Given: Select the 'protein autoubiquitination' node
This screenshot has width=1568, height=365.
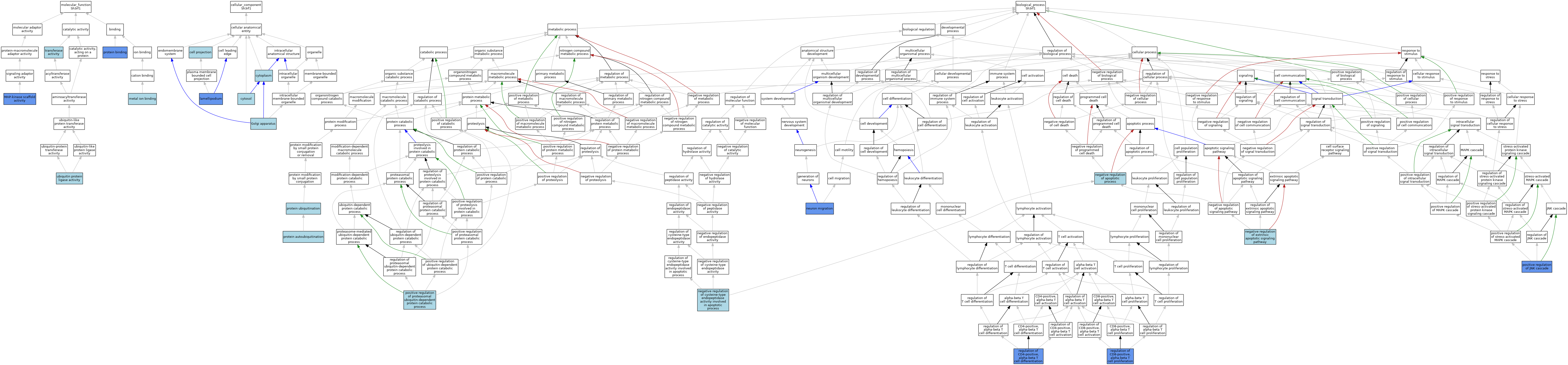Looking at the screenshot, I should (303, 237).
